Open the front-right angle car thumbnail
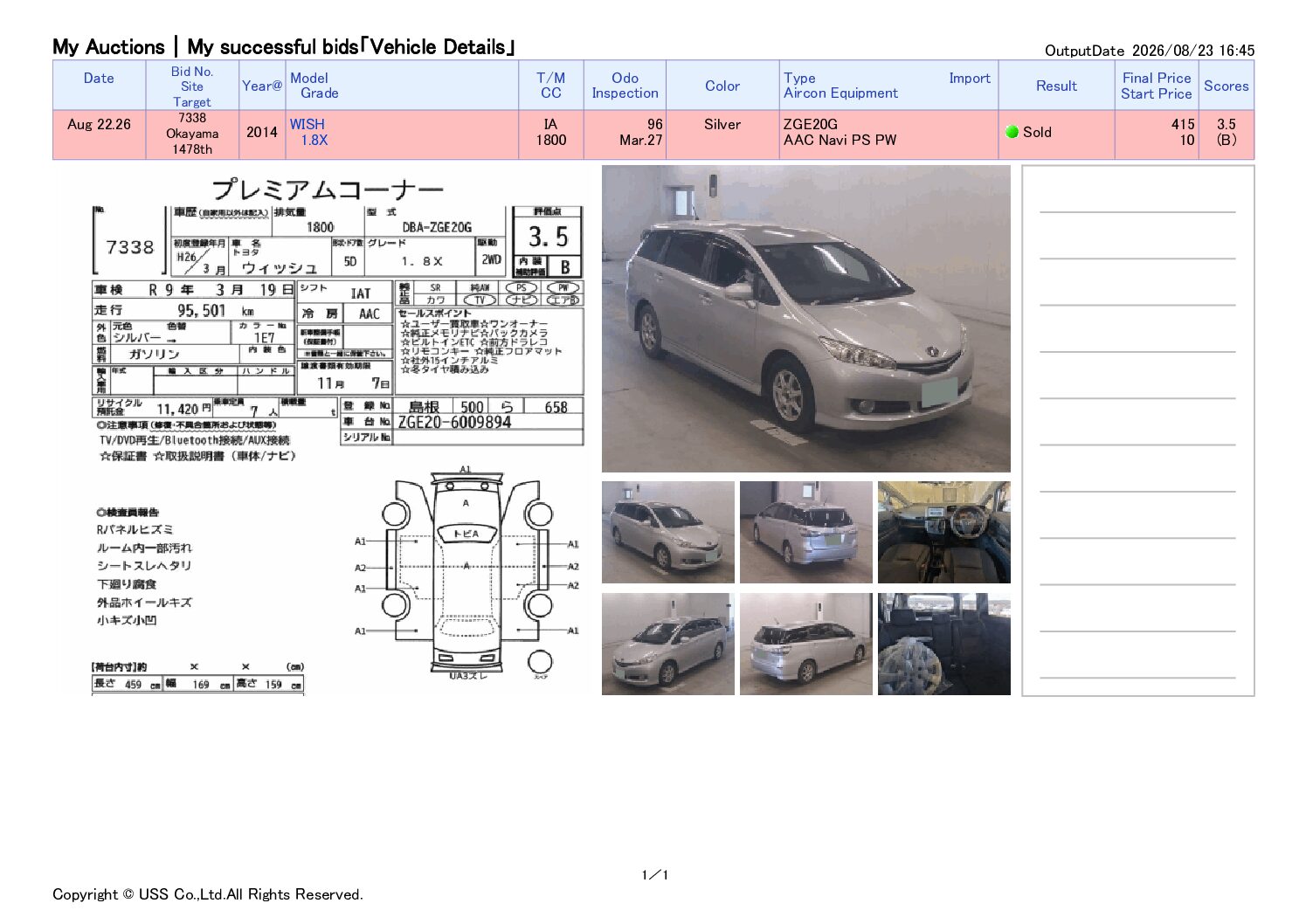 [667, 644]
